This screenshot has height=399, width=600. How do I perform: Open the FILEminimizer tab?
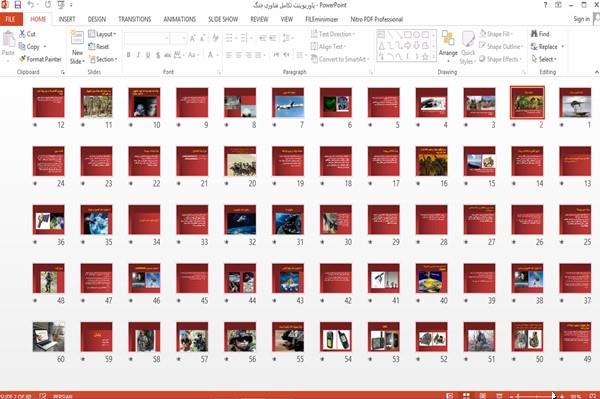(322, 19)
